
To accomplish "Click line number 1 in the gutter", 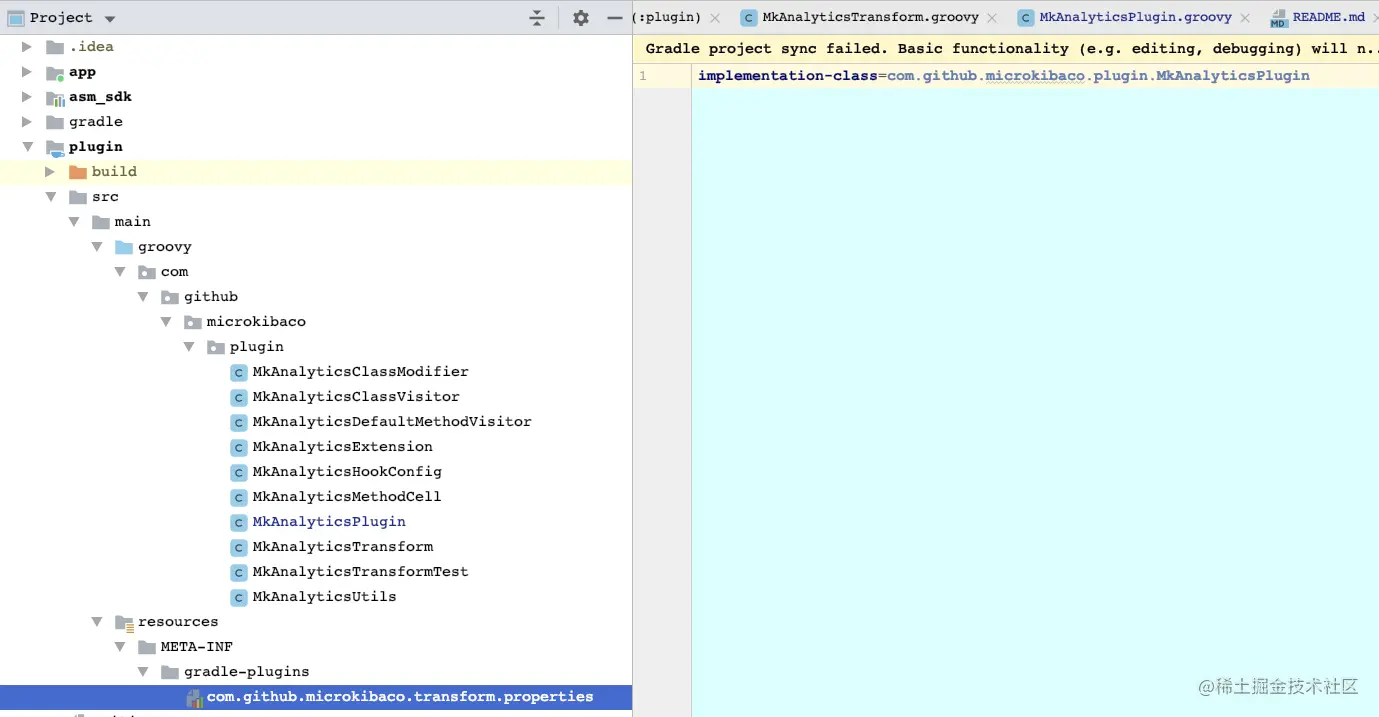I will [x=643, y=76].
